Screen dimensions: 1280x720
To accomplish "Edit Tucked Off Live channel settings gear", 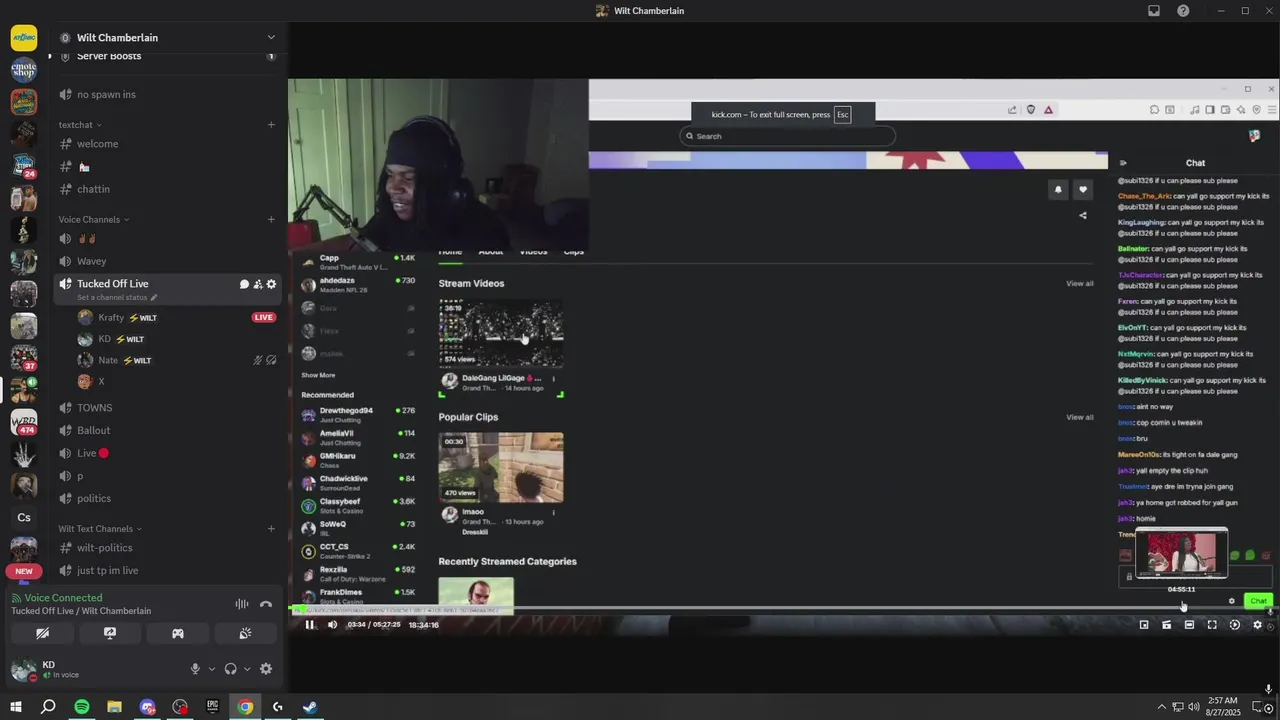I will (271, 284).
